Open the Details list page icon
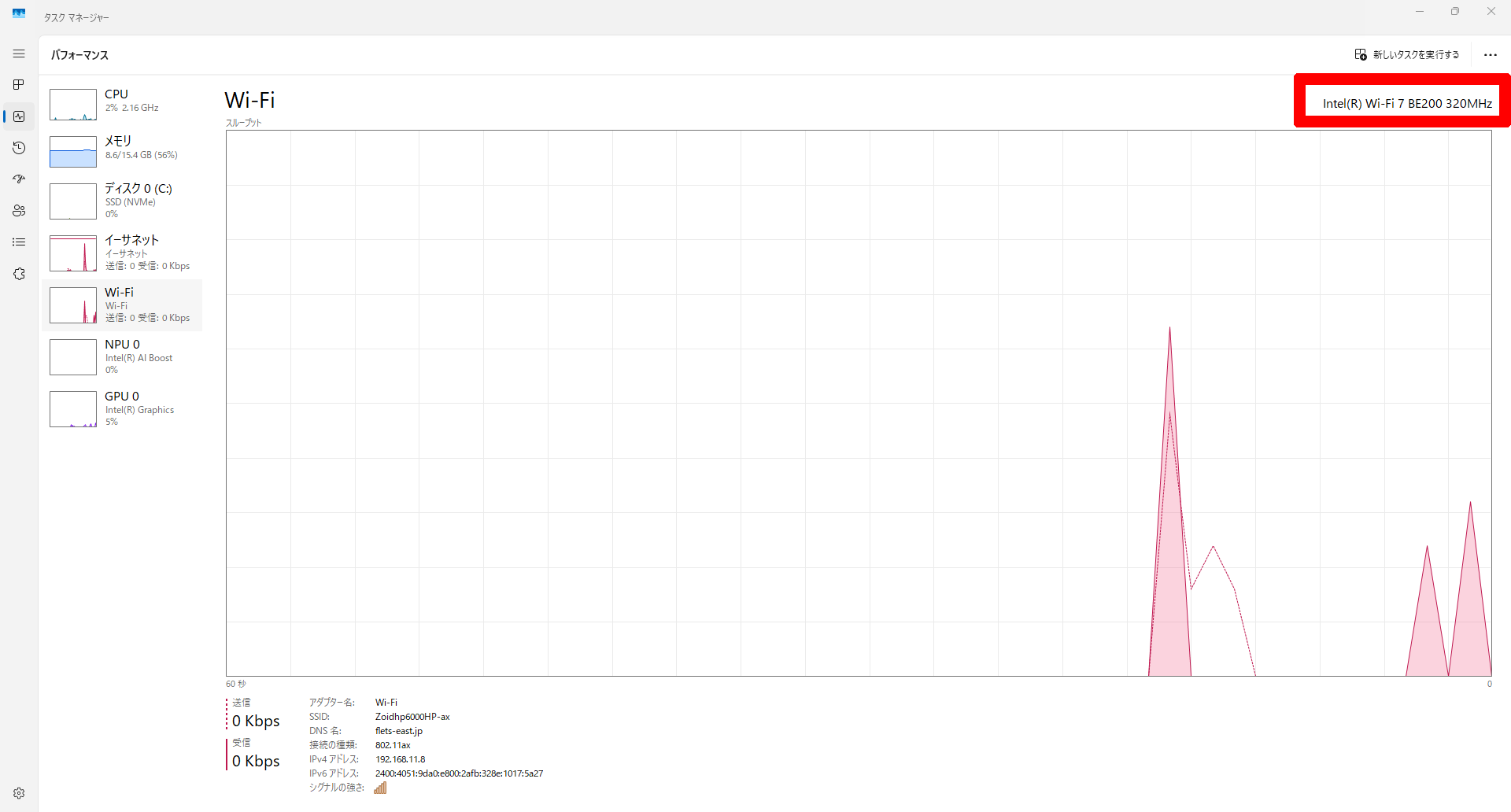1511x812 pixels. point(19,242)
